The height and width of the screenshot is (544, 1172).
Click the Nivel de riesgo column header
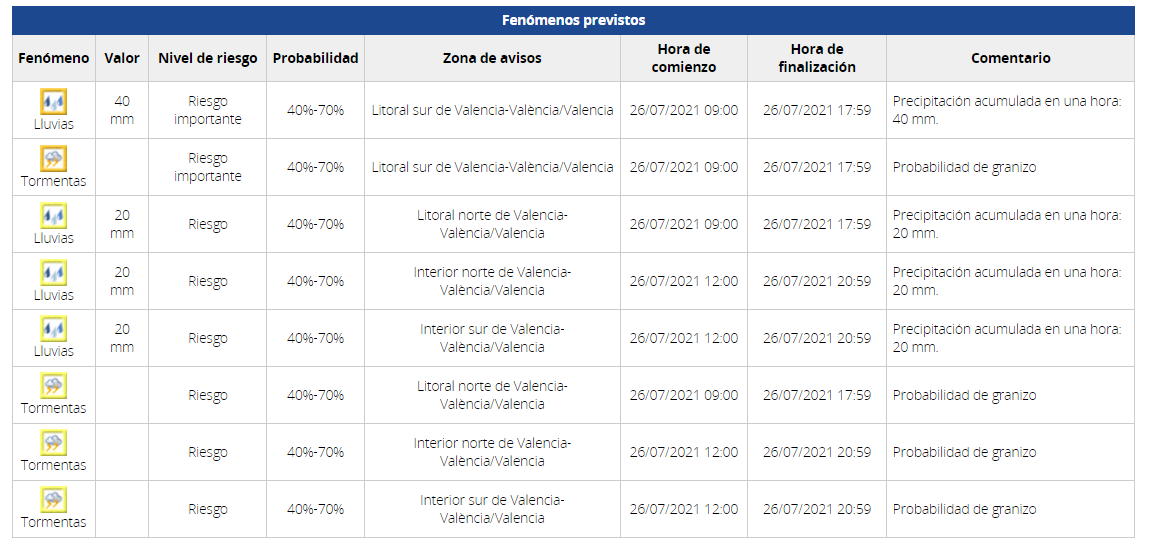click(x=208, y=58)
